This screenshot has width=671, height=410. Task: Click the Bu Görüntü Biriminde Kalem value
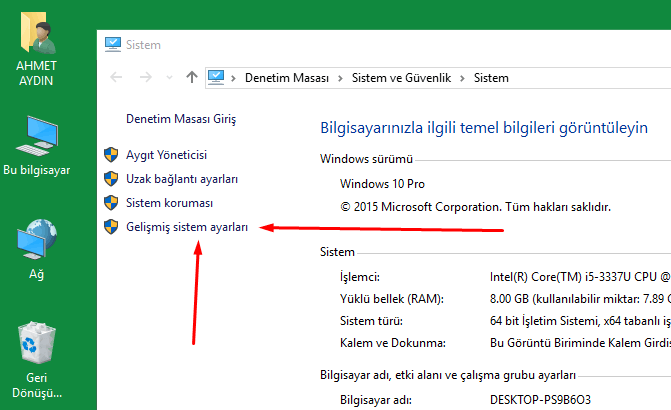pos(580,343)
